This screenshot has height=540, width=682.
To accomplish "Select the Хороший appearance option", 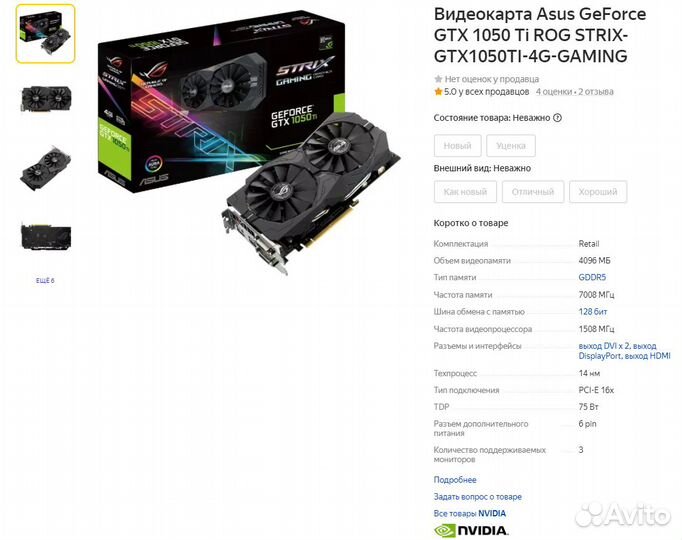I will click(598, 192).
